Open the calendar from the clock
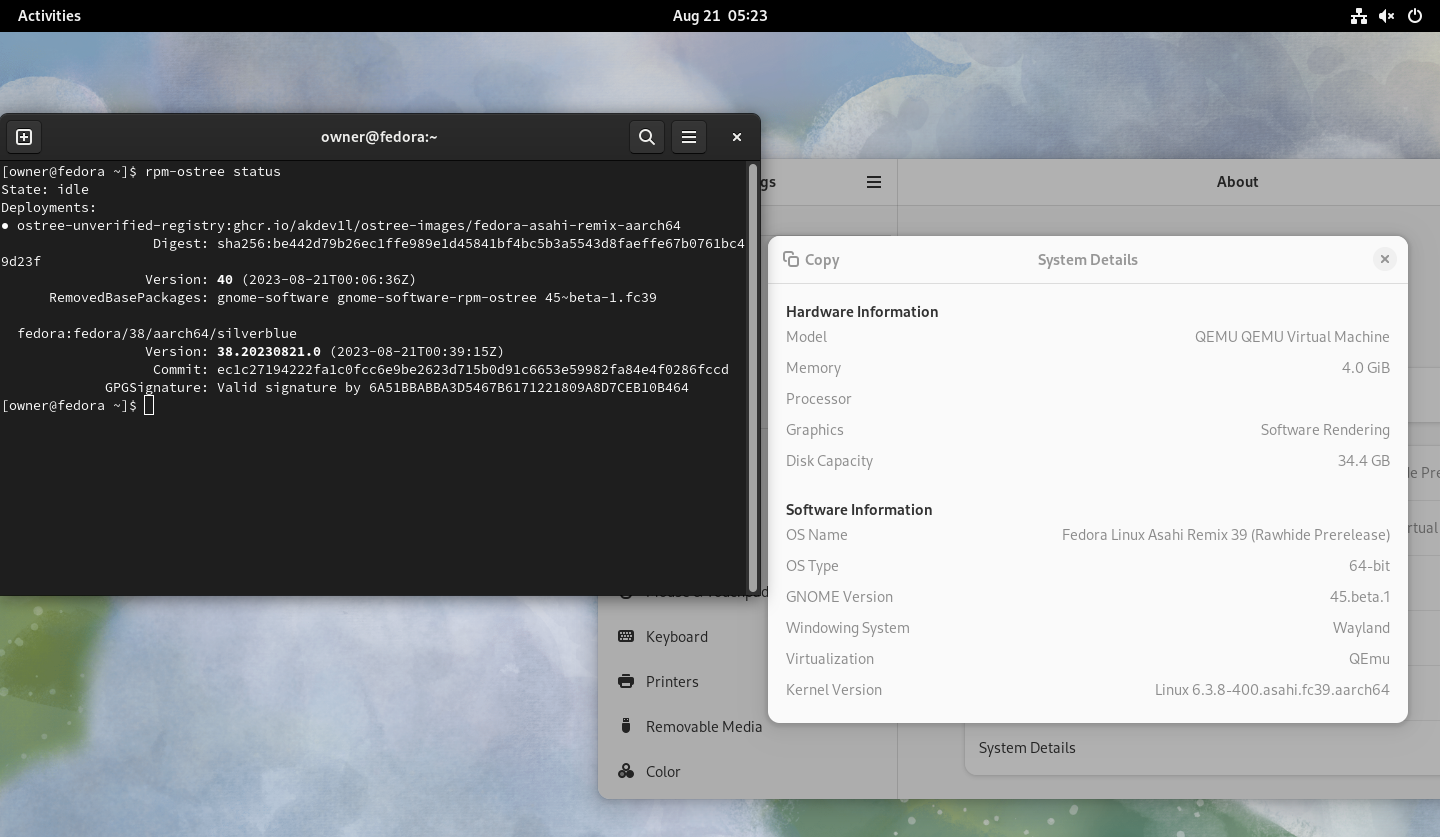Viewport: 1440px width, 837px height. coord(720,15)
